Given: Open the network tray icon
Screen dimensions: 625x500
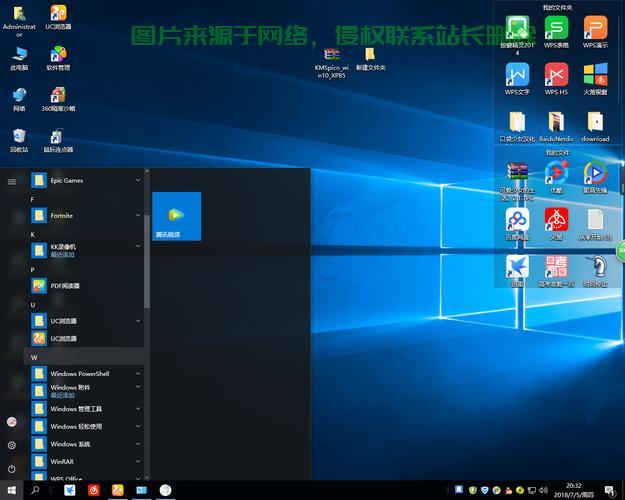Looking at the screenshot, I should pos(532,490).
